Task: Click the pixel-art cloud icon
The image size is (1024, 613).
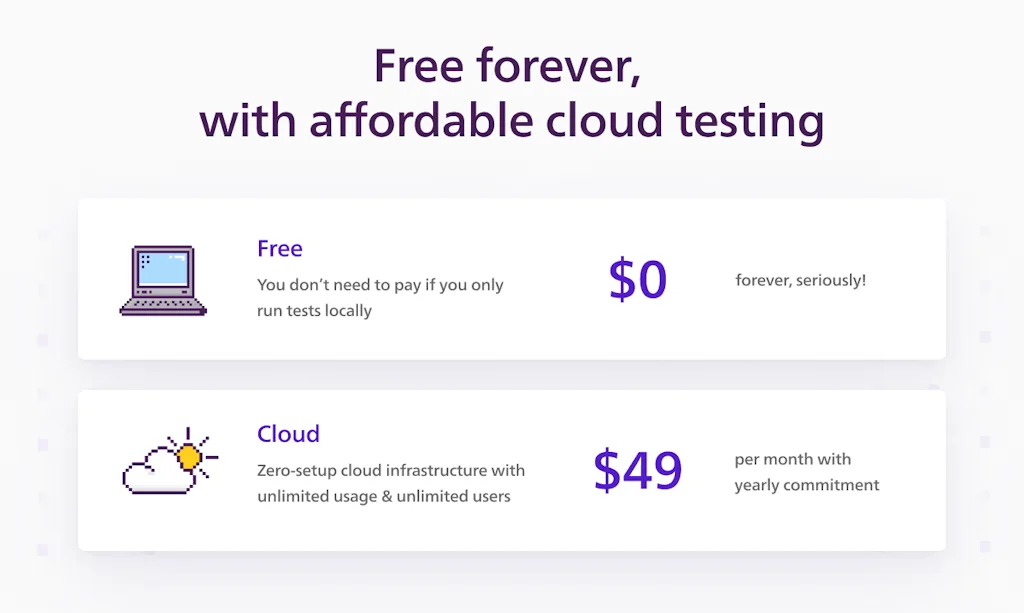Action: pos(158,471)
